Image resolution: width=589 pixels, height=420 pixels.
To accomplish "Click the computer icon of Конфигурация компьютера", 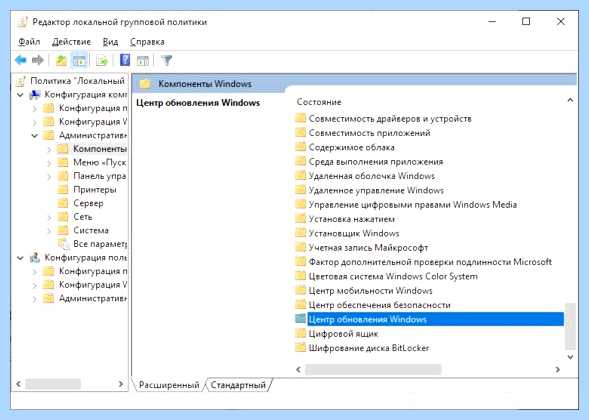I will point(35,95).
